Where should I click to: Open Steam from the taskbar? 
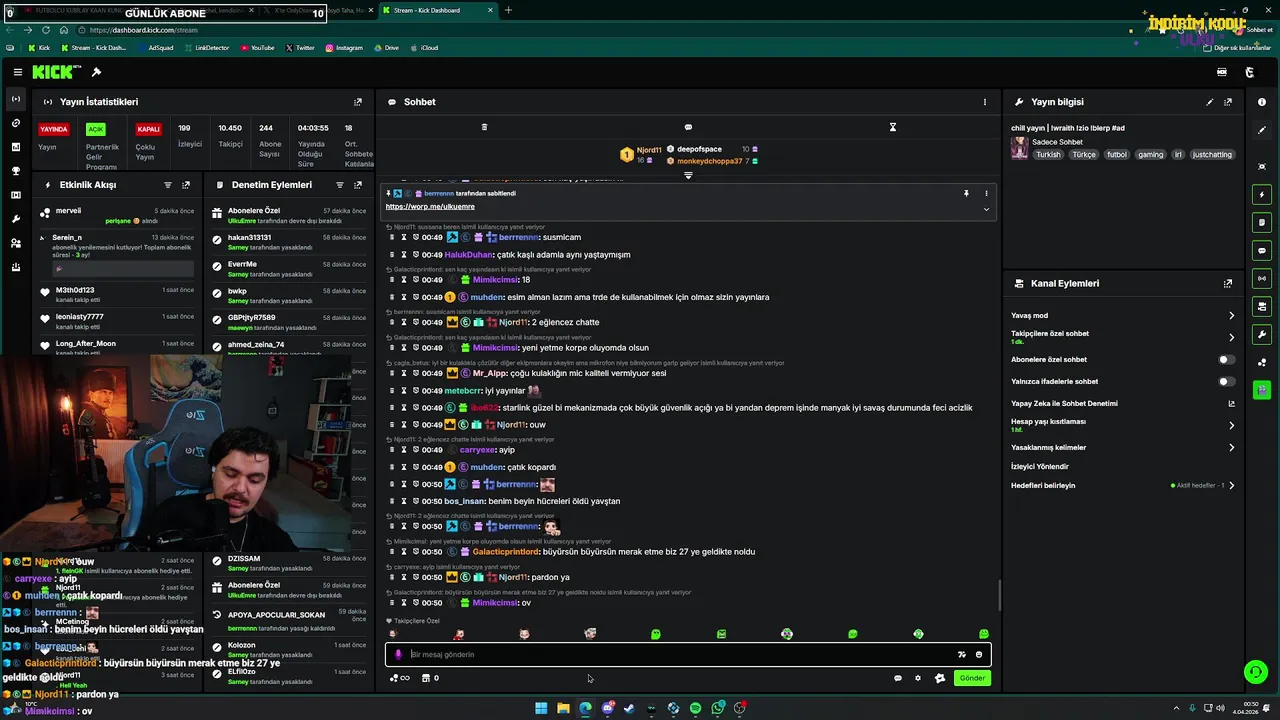[630, 708]
